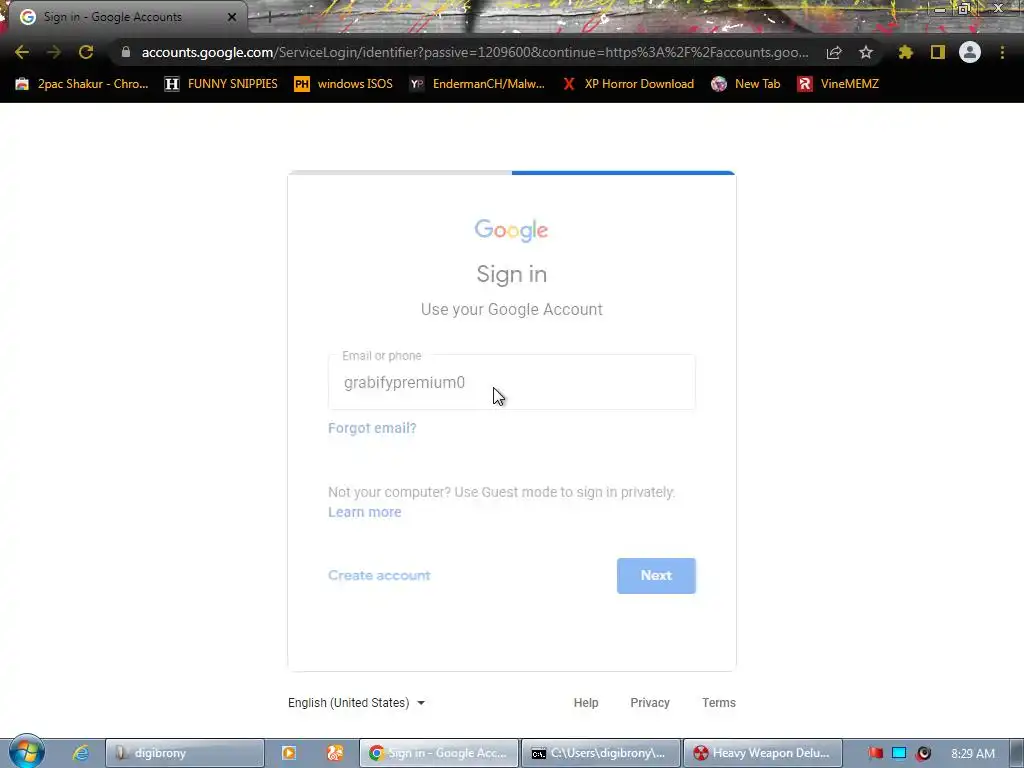Close the Sign in - Google Accounts tab
1024x768 pixels.
(x=232, y=17)
